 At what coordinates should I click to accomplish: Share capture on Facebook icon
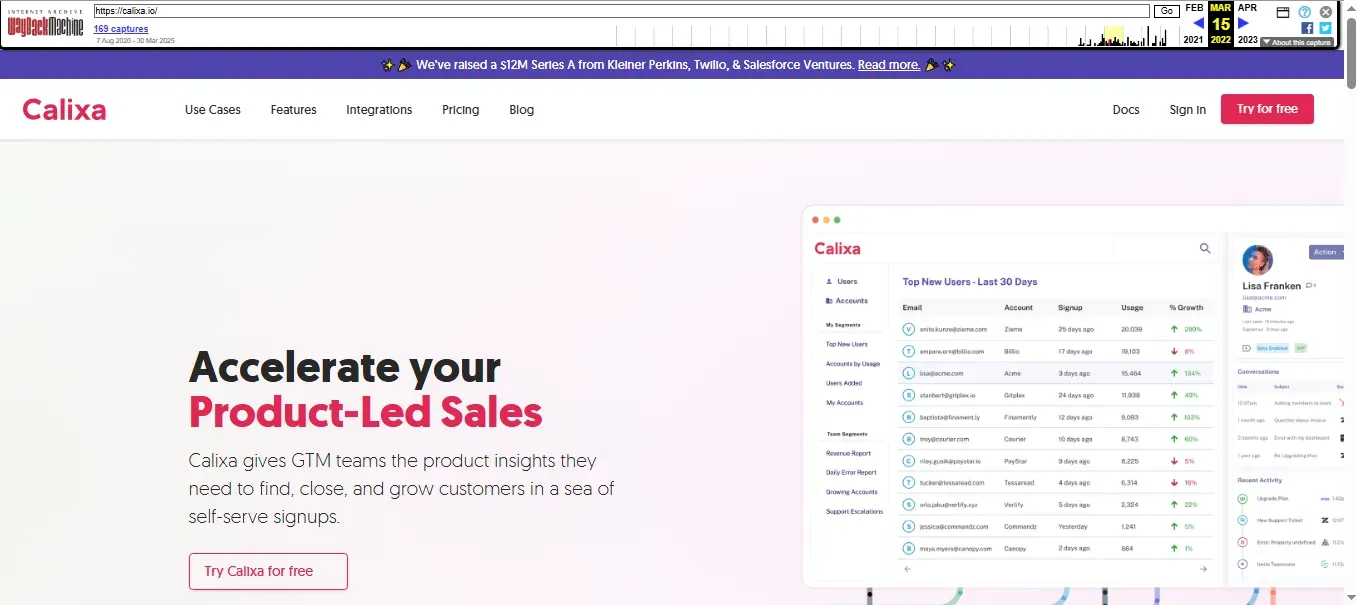1307,28
